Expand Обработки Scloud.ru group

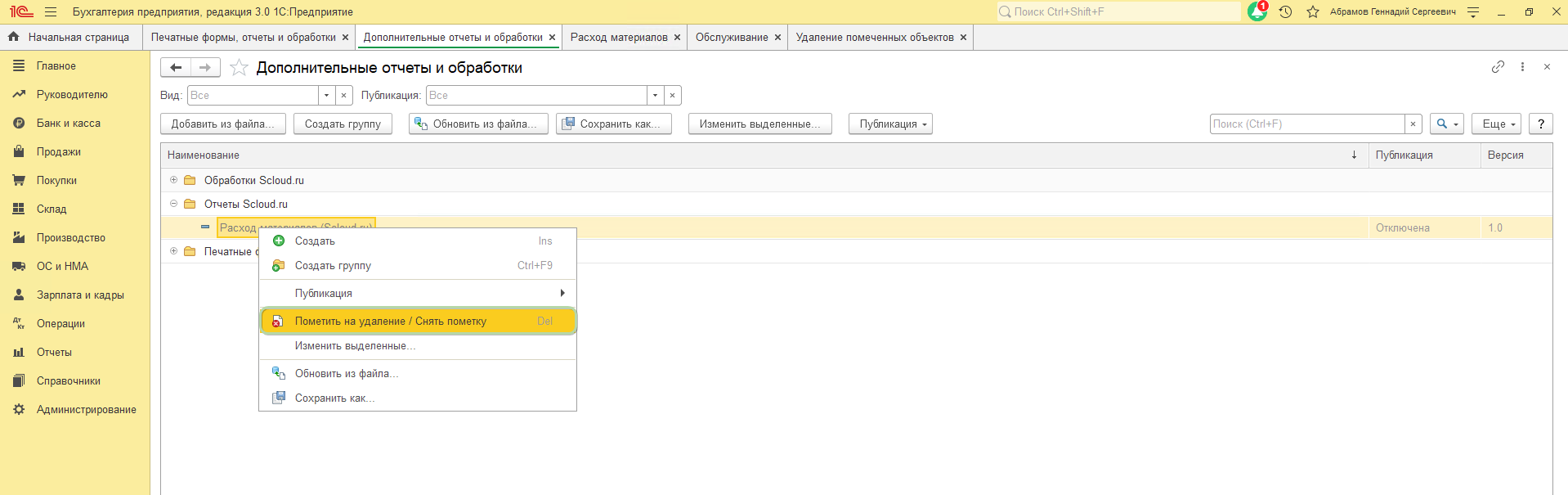tap(173, 180)
